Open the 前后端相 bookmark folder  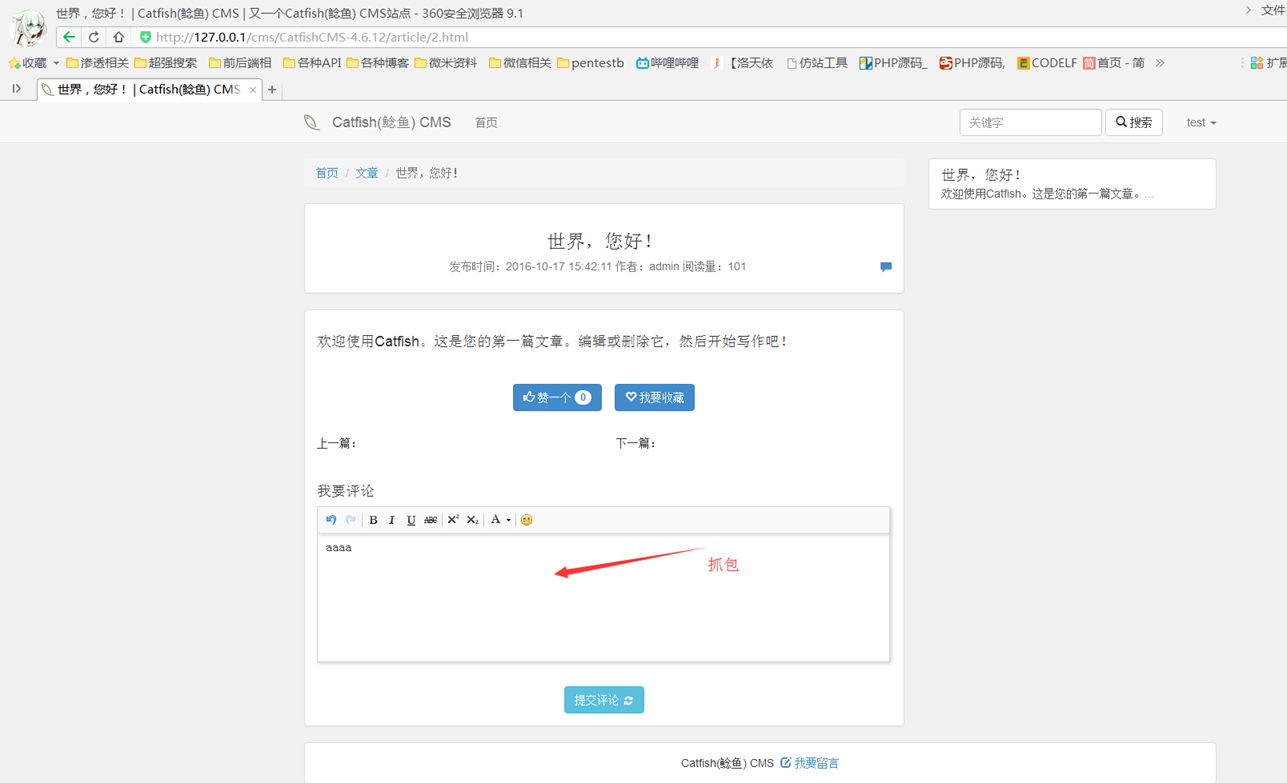click(x=240, y=63)
